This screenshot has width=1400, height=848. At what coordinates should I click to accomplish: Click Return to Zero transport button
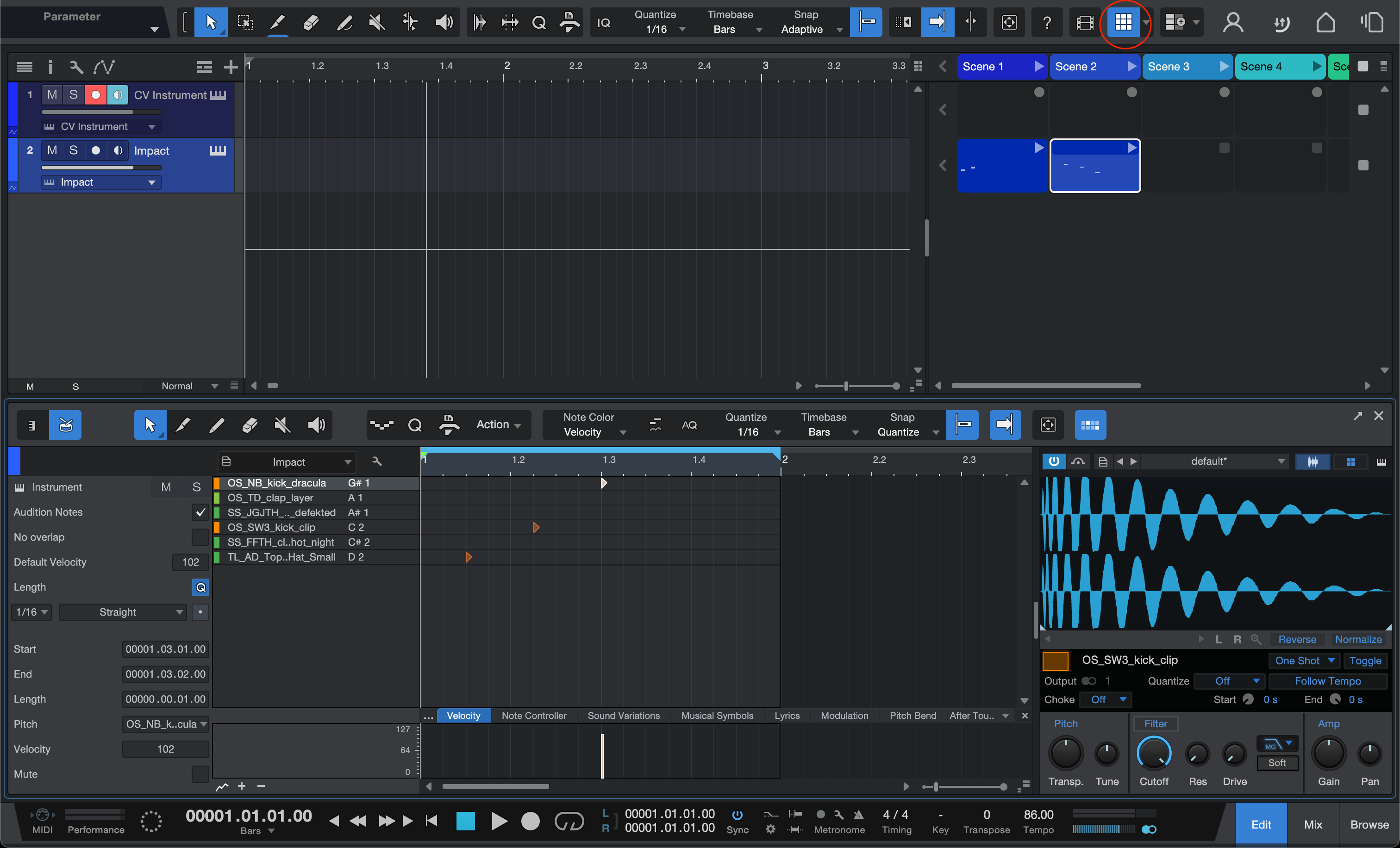tap(431, 821)
